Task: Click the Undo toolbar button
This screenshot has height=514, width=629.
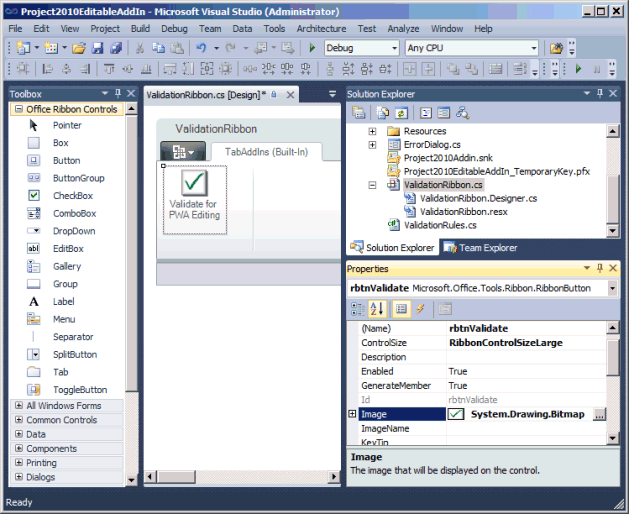Action: (x=201, y=48)
